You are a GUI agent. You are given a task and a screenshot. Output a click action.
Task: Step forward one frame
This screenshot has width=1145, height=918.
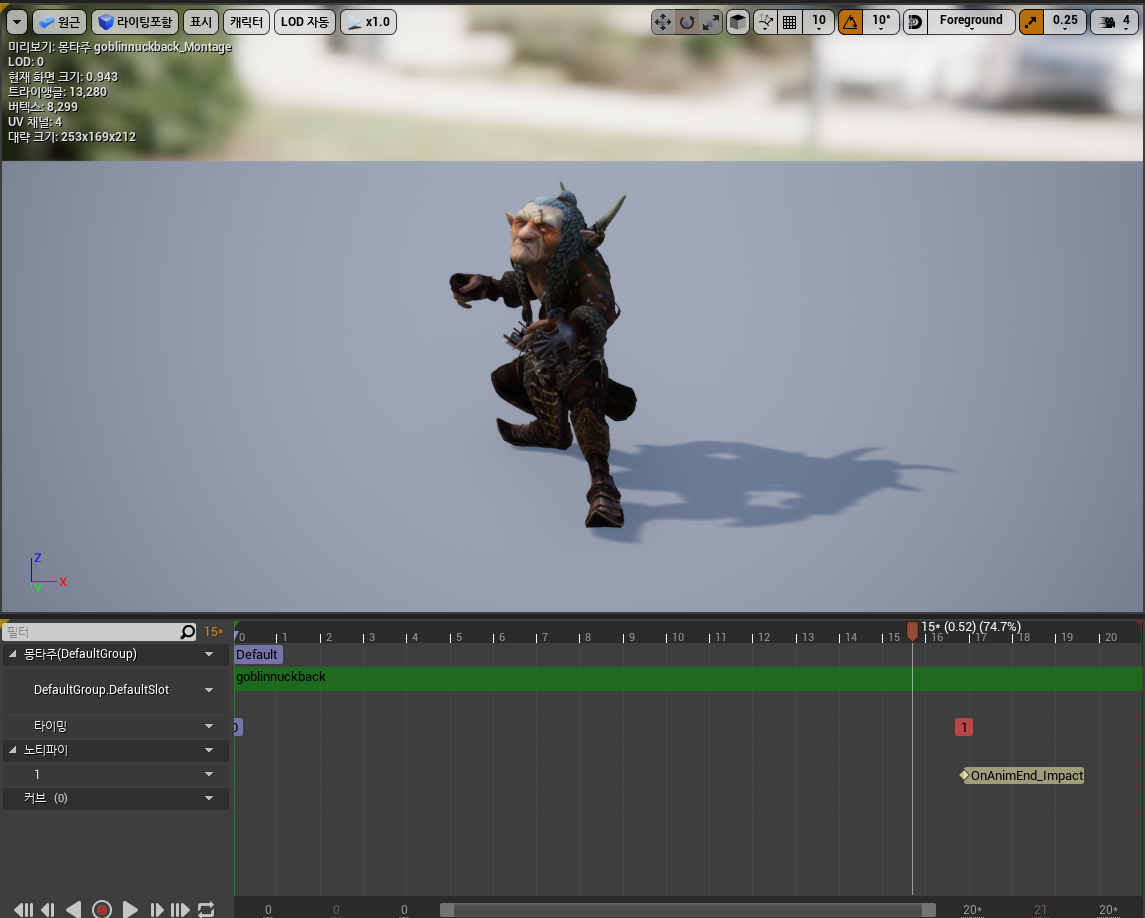coord(156,909)
